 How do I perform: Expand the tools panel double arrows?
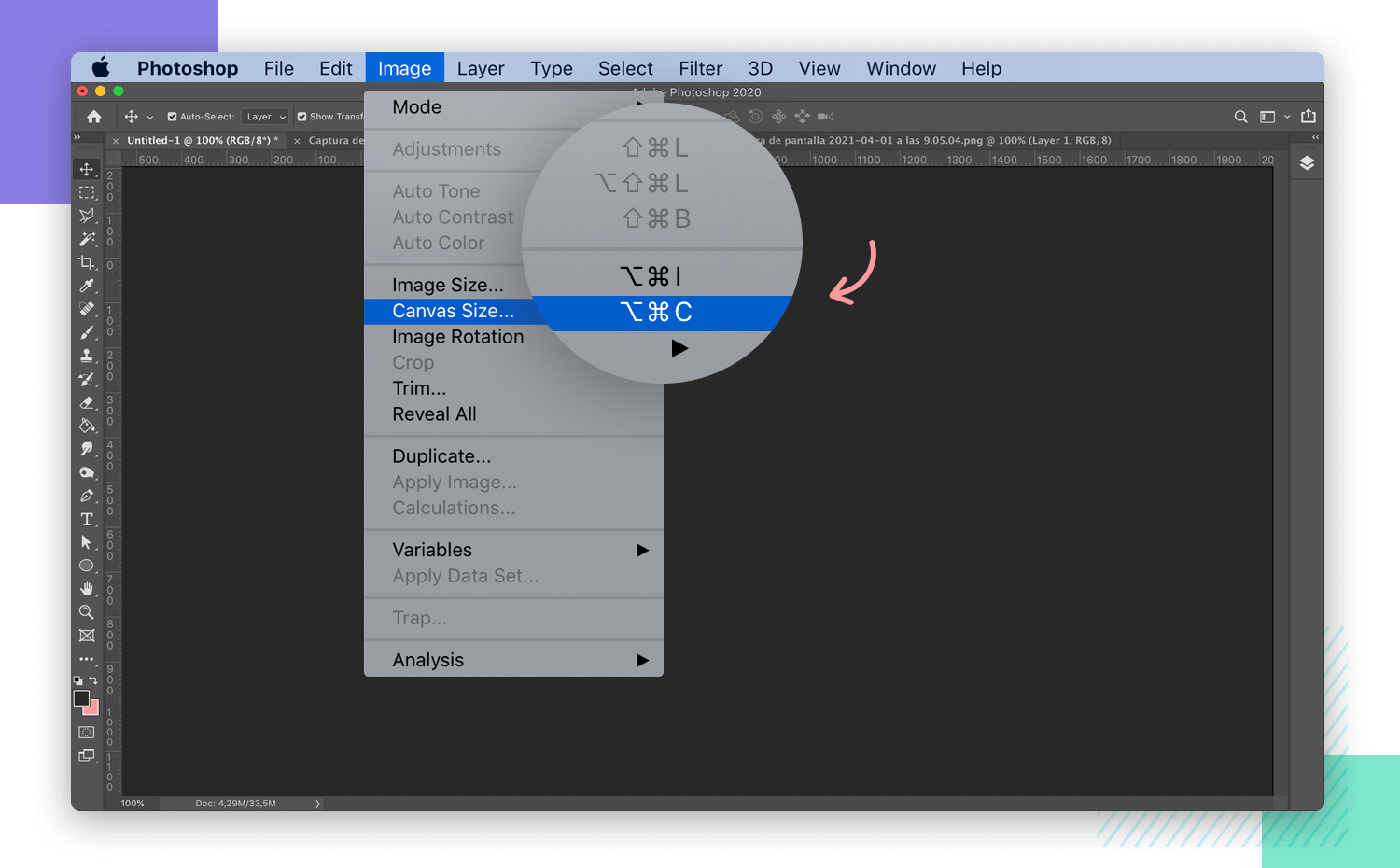(77, 137)
